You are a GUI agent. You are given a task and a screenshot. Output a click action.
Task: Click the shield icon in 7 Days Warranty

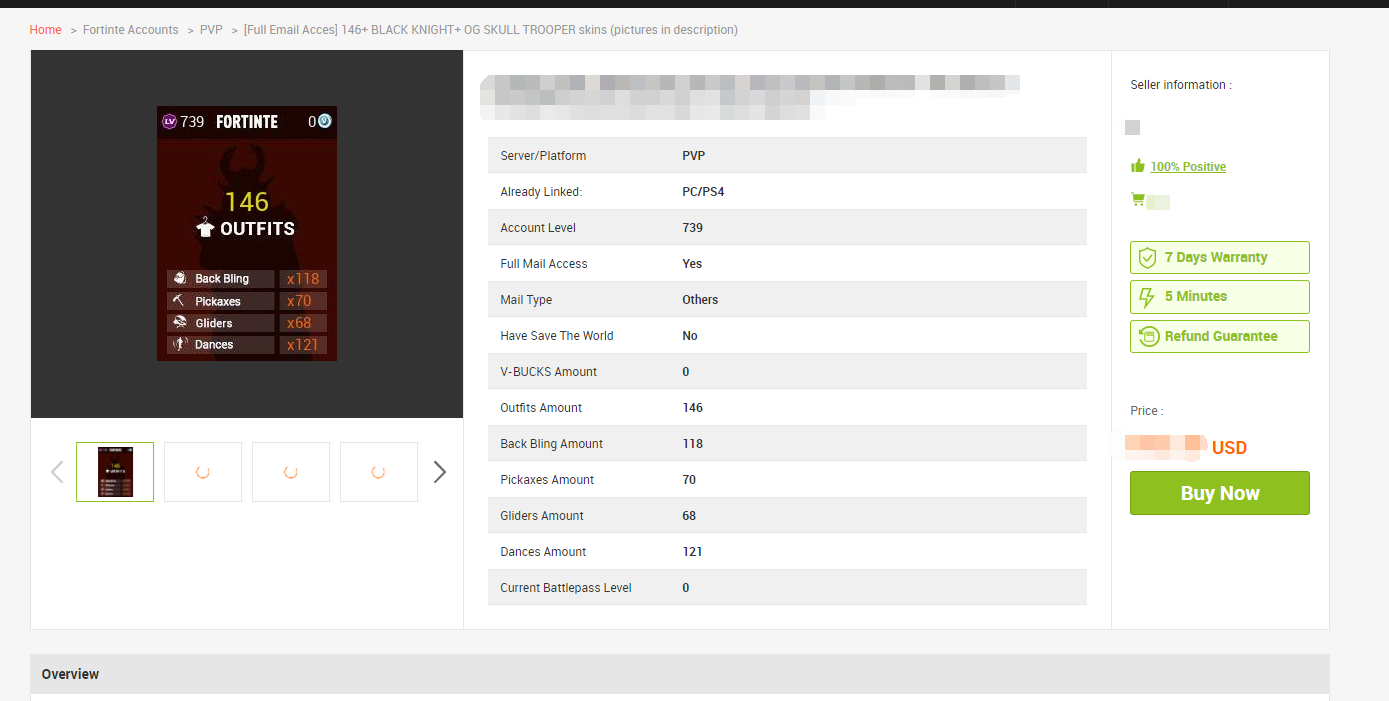coord(1148,258)
